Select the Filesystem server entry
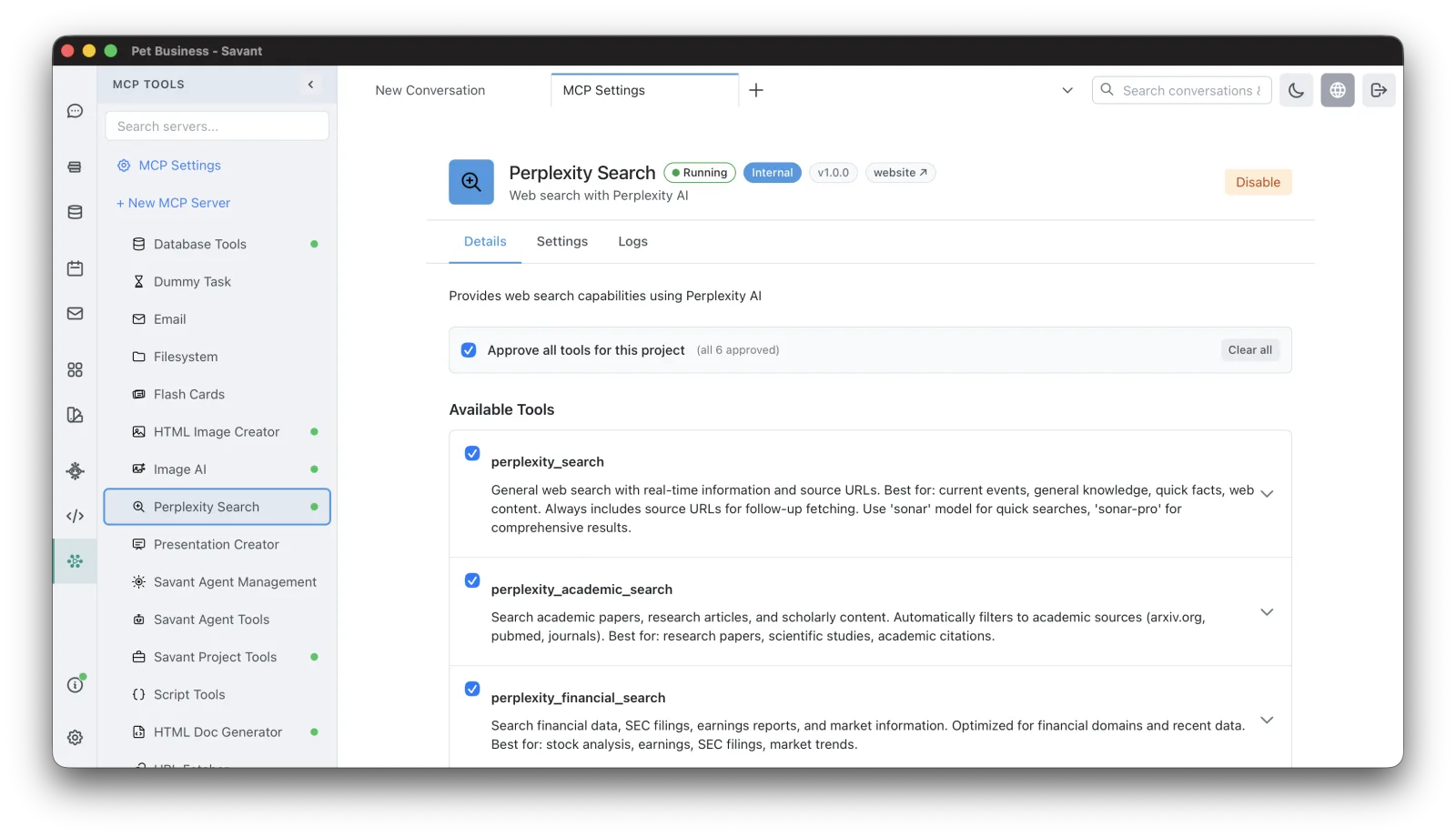This screenshot has height=837, width=1456. (x=217, y=357)
